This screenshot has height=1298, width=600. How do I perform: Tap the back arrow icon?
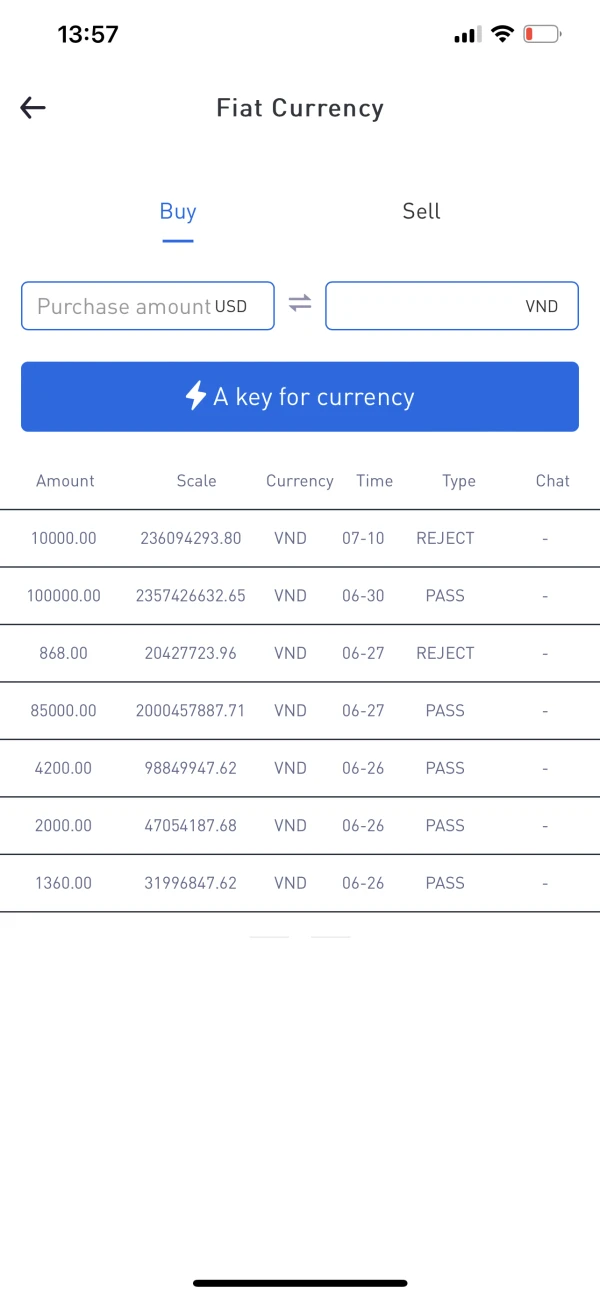pos(33,108)
